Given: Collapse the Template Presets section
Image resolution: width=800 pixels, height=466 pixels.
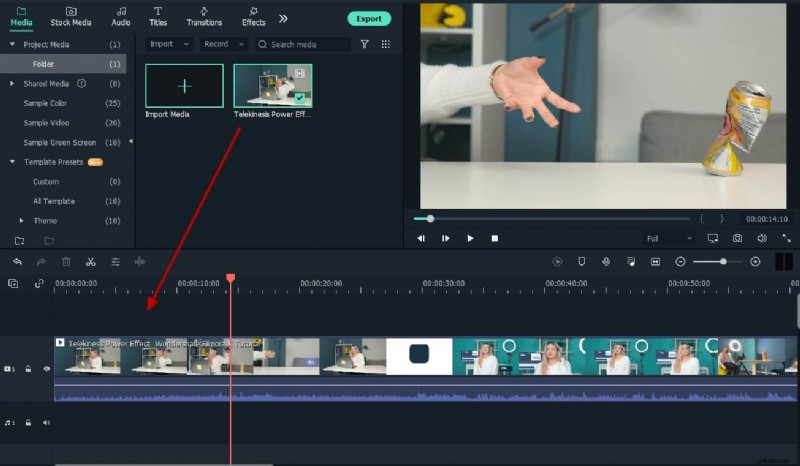Looking at the screenshot, I should [12, 162].
